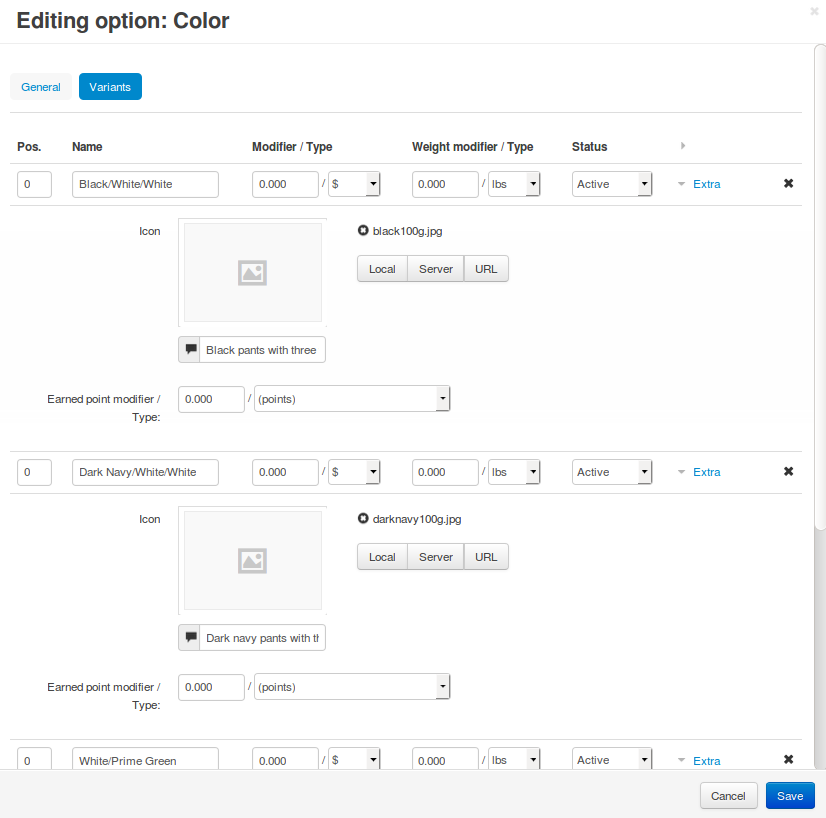Open points type dropdown under Black/White/White

(352, 399)
